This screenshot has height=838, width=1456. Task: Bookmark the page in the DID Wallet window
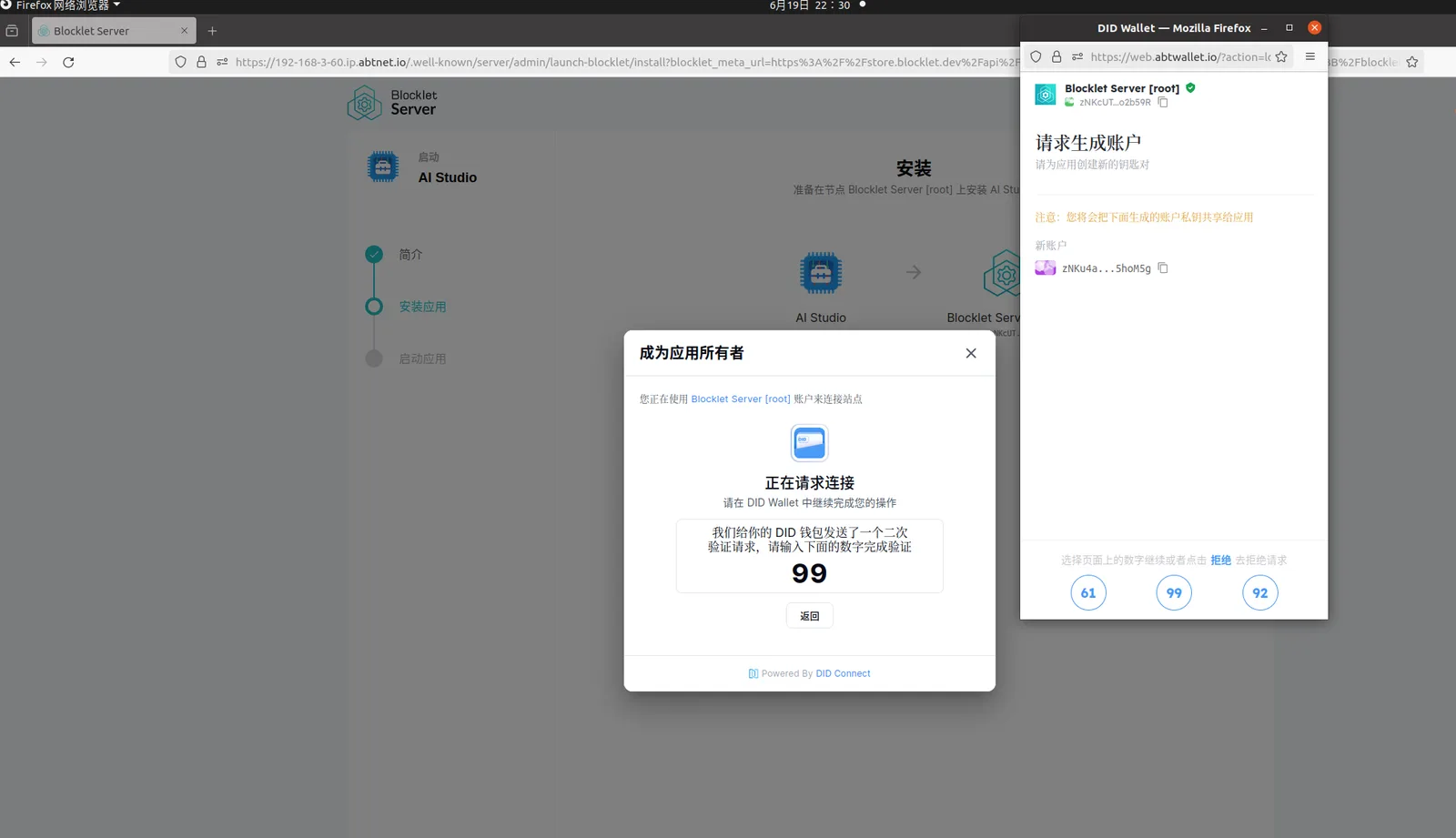point(1281,56)
